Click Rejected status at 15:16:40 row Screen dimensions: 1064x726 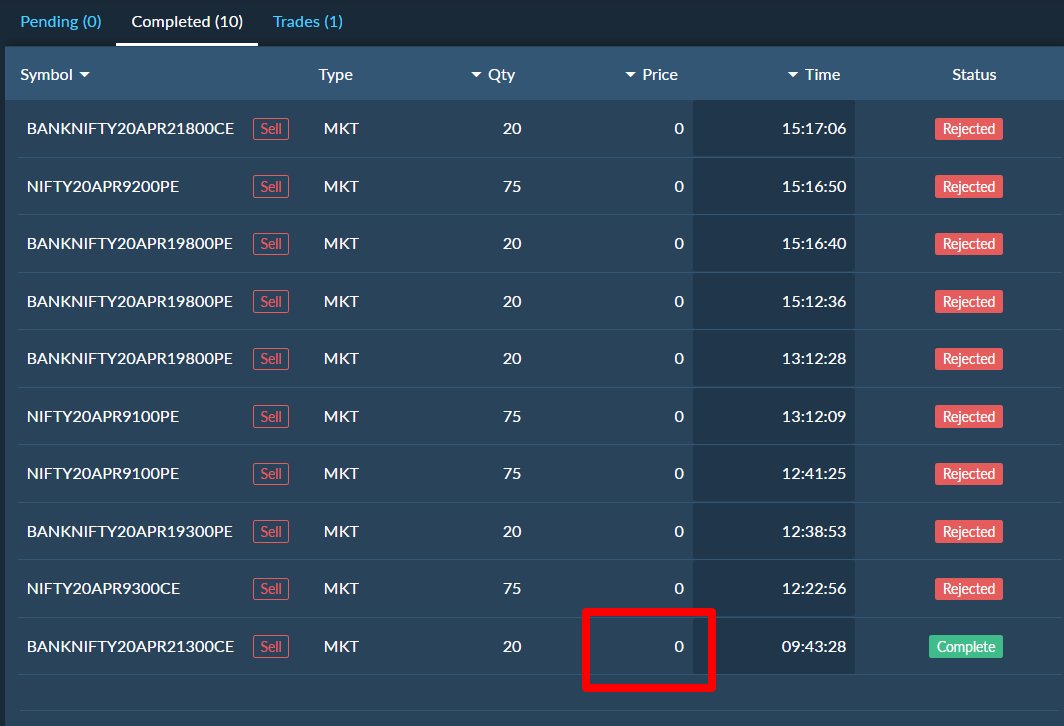tap(968, 244)
